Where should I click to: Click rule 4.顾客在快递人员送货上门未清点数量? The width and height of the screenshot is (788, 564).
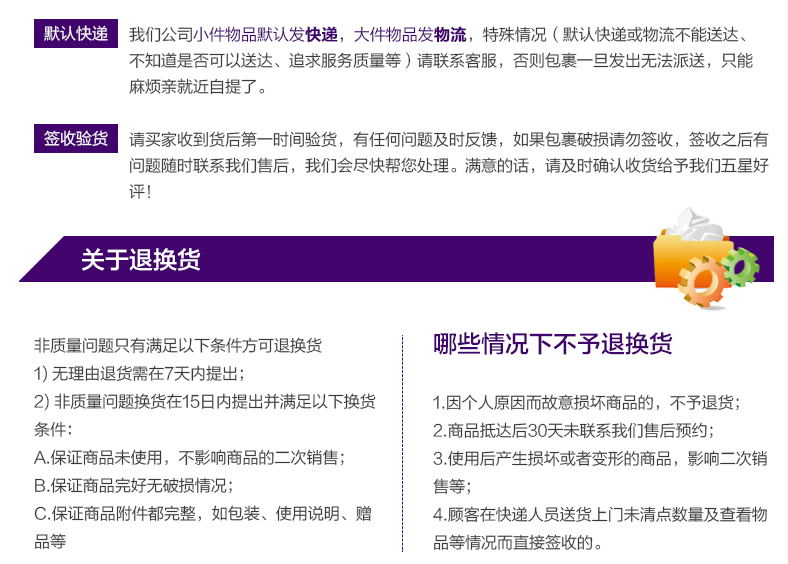tap(599, 515)
